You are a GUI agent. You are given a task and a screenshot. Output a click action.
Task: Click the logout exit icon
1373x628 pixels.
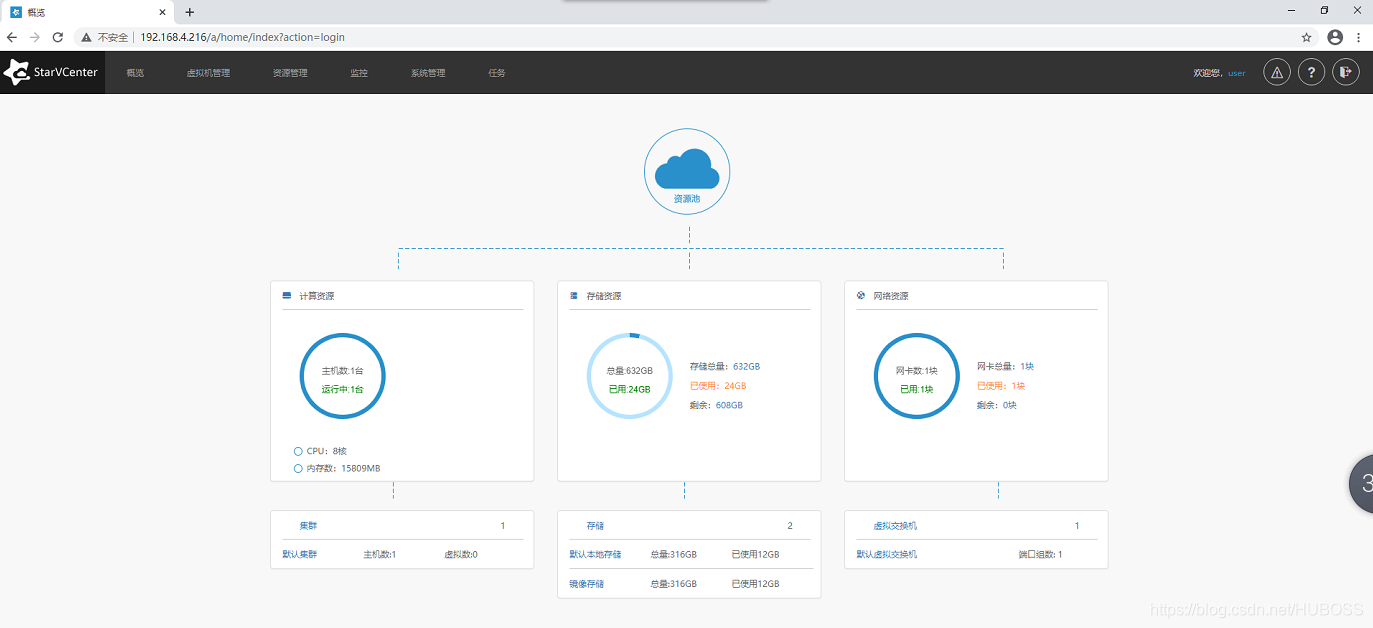1346,73
